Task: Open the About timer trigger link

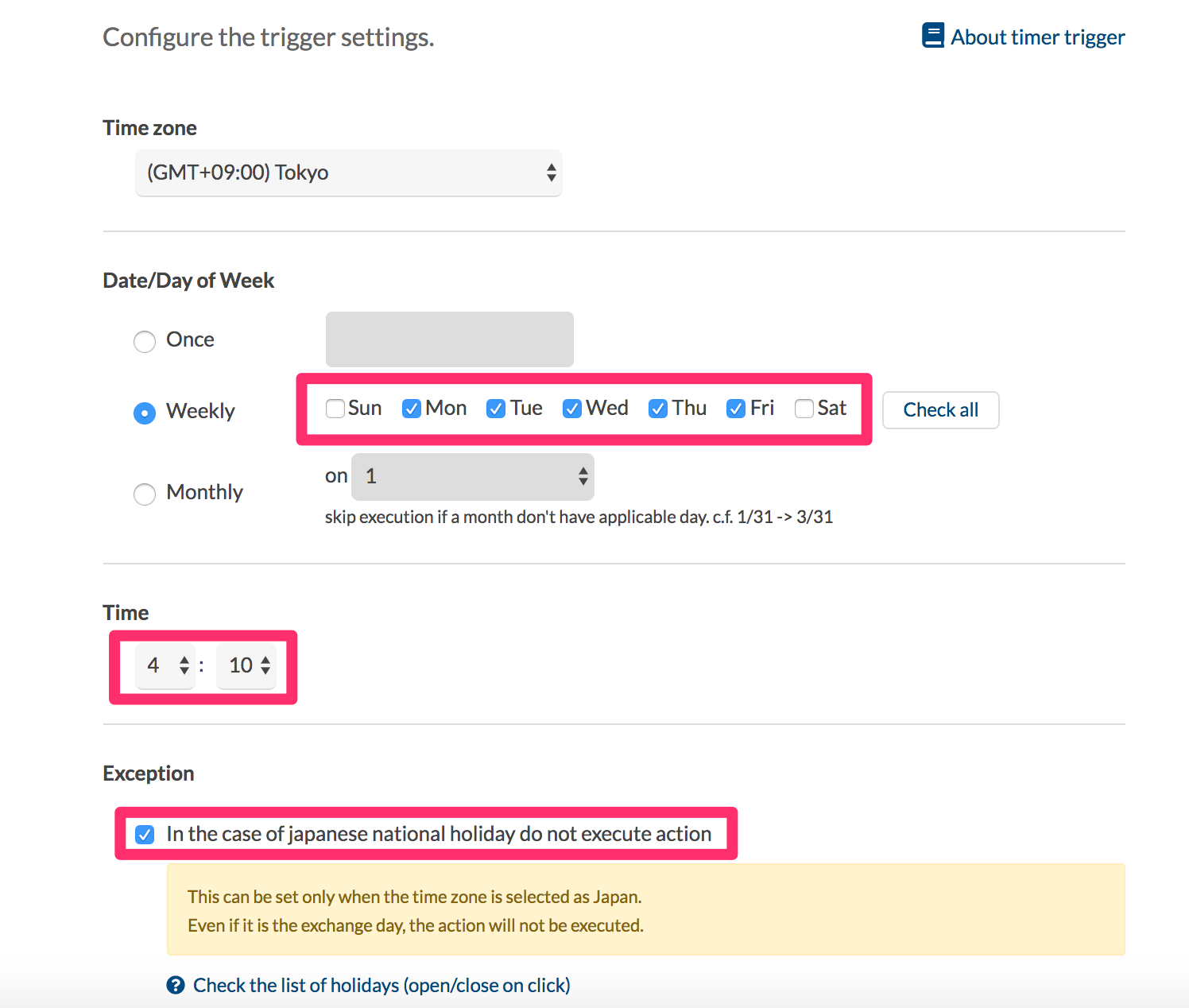Action: pos(1037,37)
